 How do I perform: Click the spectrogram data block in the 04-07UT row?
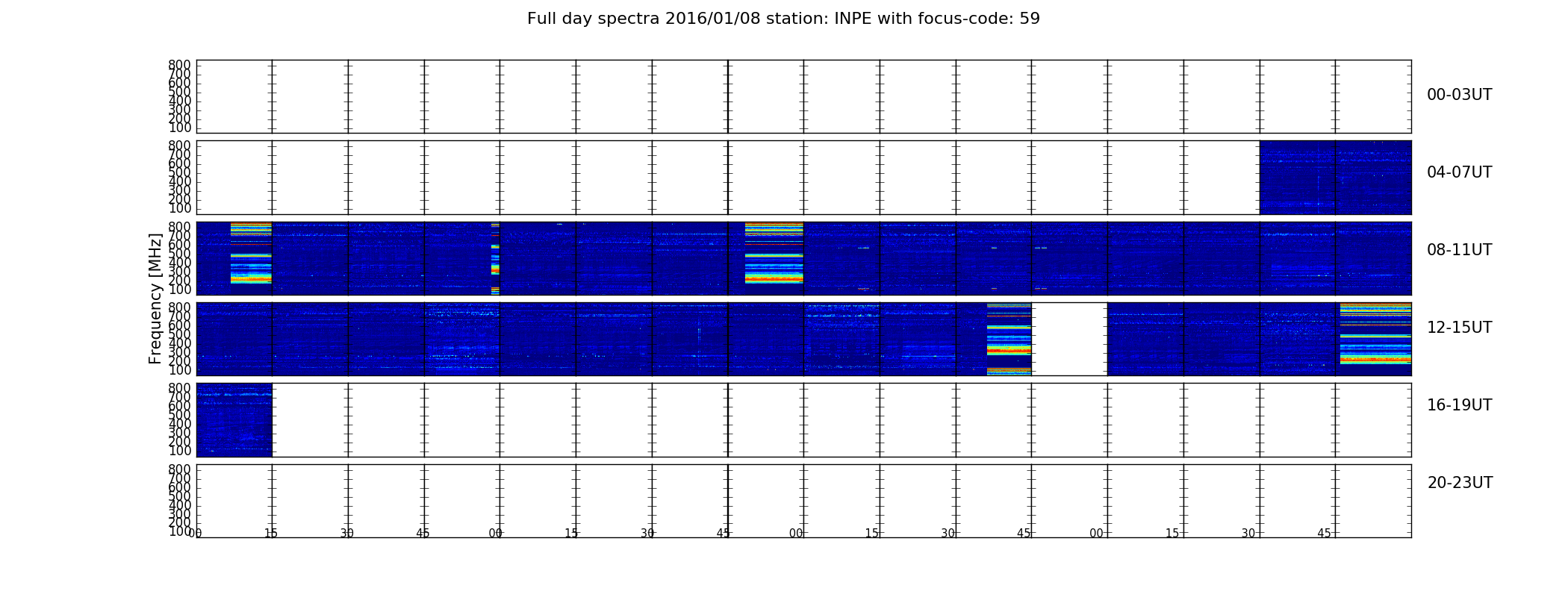1335,178
